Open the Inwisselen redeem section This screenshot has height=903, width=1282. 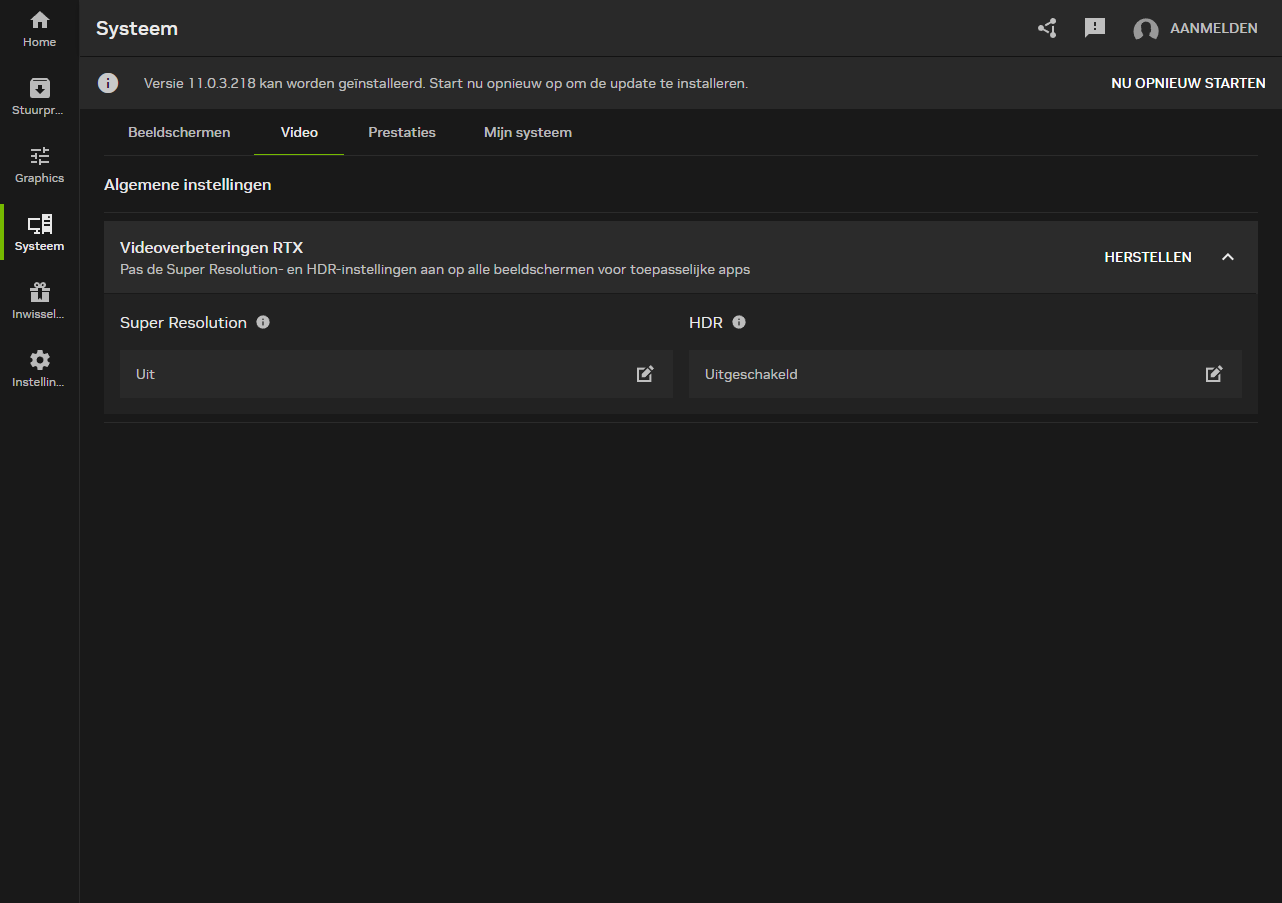[40, 301]
